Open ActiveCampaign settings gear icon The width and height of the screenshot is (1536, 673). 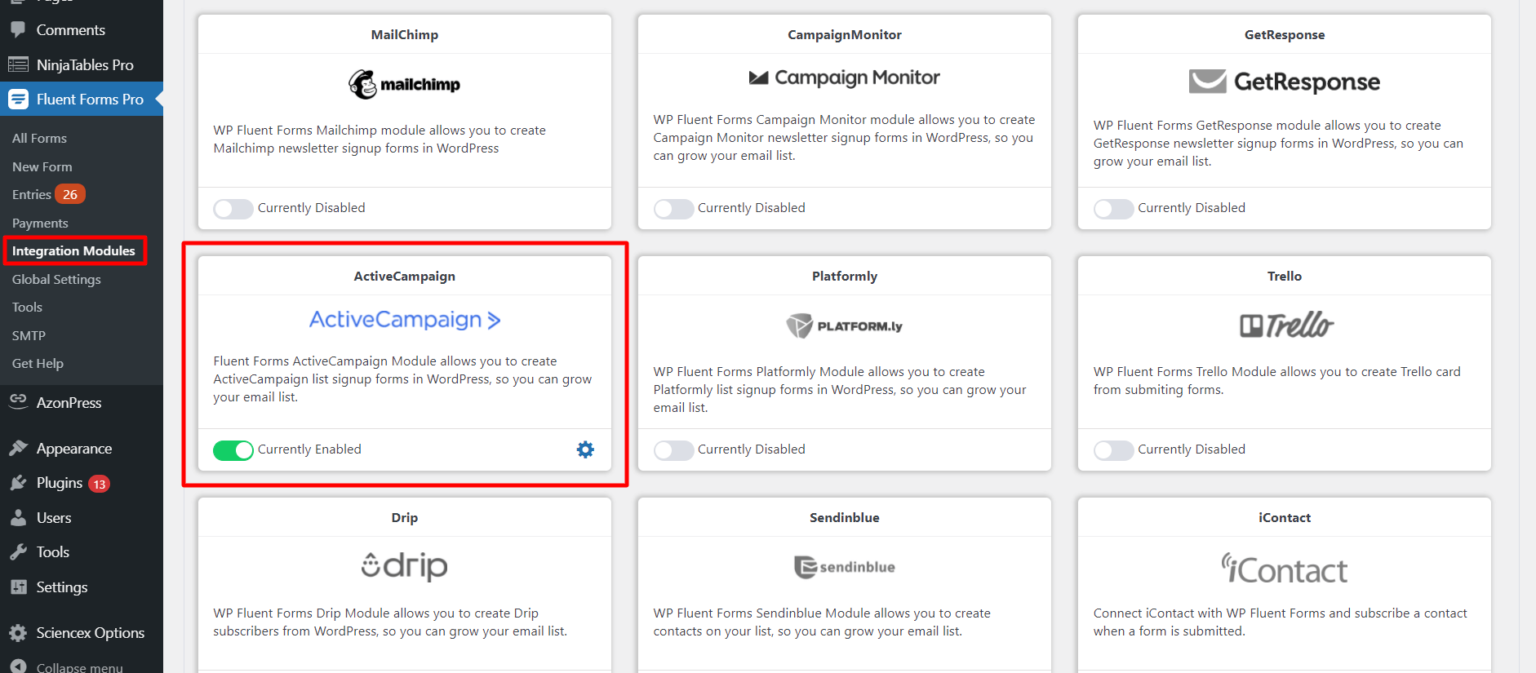click(585, 450)
